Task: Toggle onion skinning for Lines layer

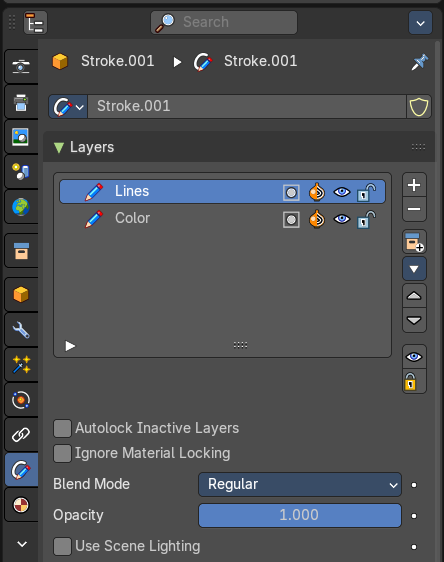Action: coord(317,192)
